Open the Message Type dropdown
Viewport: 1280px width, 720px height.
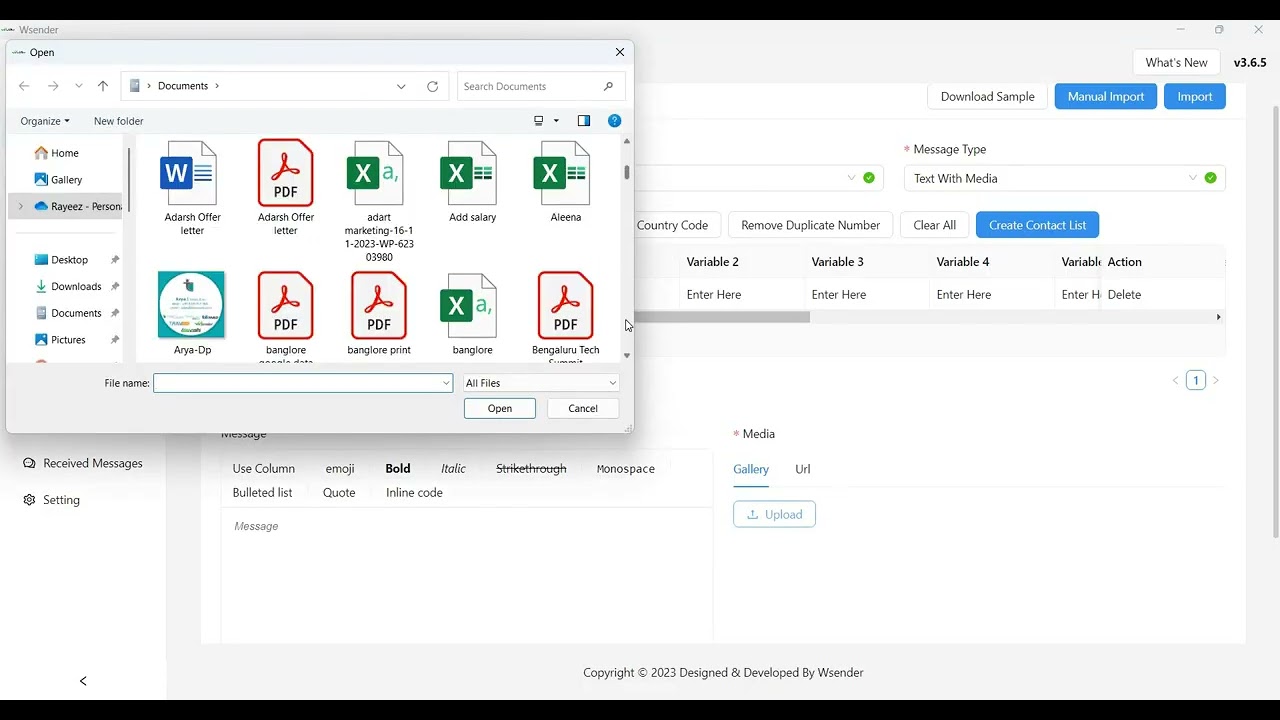click(1064, 178)
